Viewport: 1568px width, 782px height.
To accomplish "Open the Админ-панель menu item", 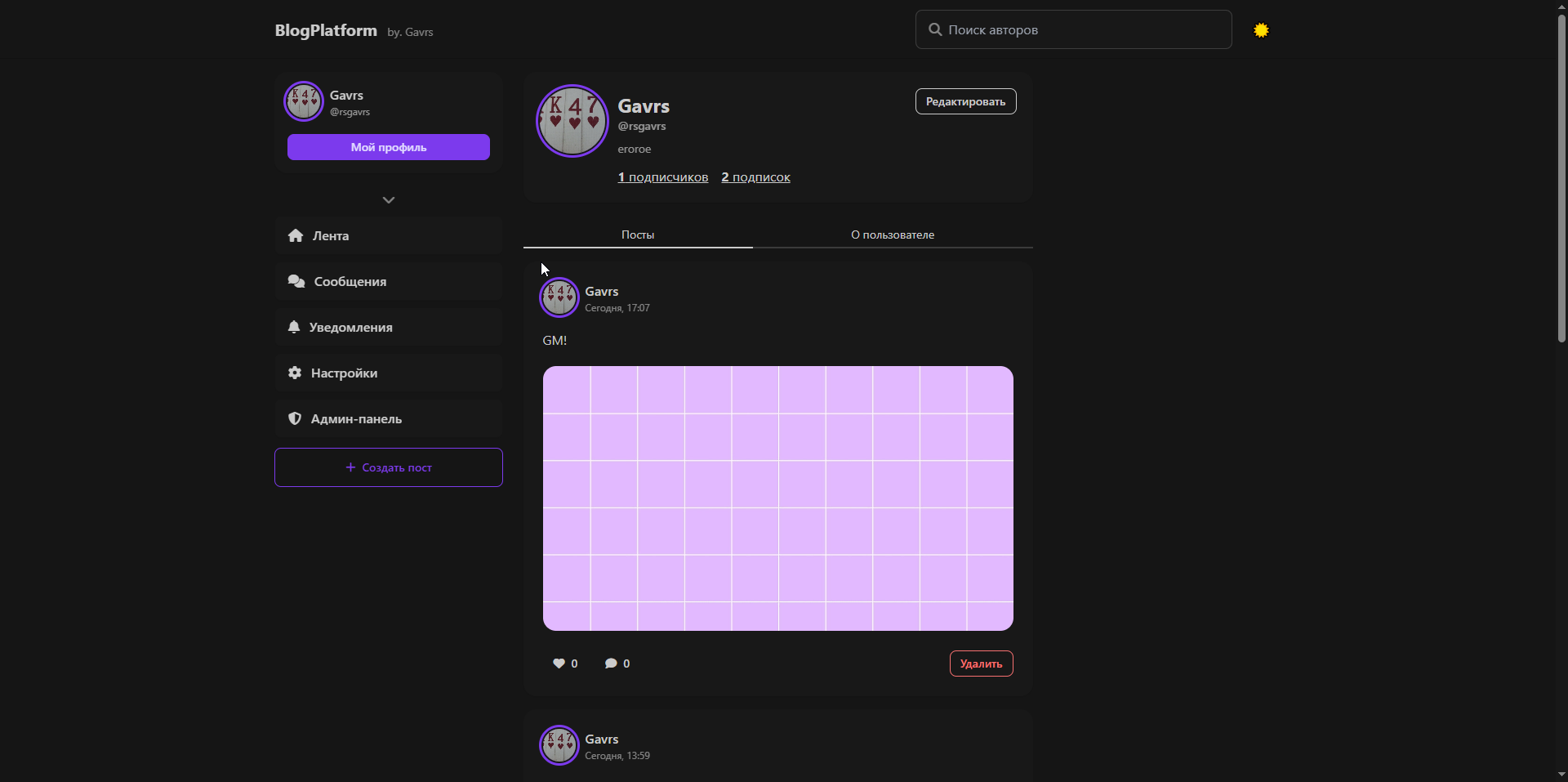I will [x=389, y=418].
